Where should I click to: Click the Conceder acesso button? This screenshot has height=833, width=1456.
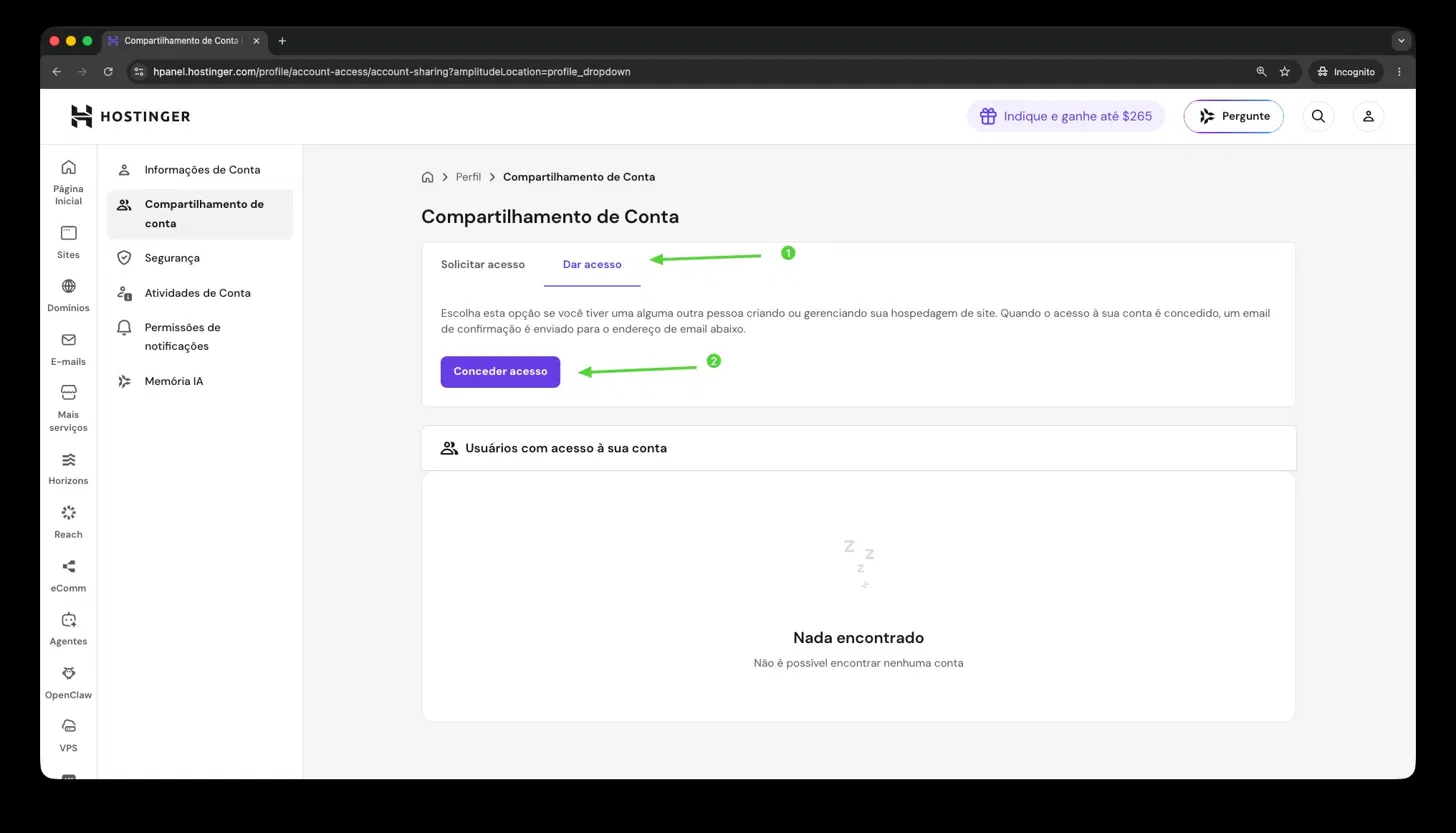500,372
